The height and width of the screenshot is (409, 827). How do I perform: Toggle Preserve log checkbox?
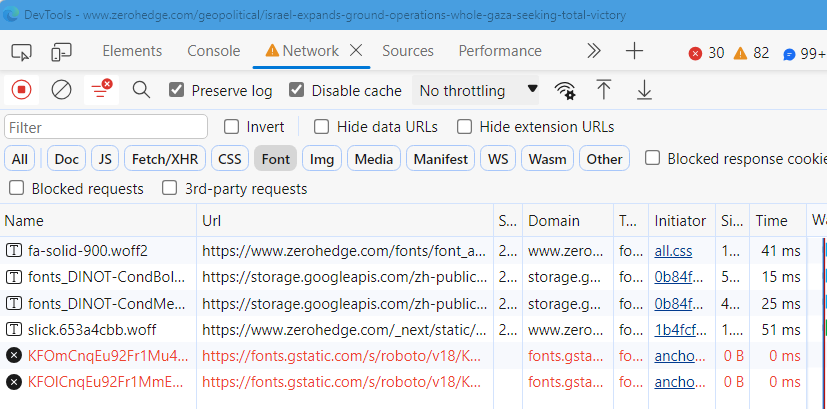[x=176, y=90]
